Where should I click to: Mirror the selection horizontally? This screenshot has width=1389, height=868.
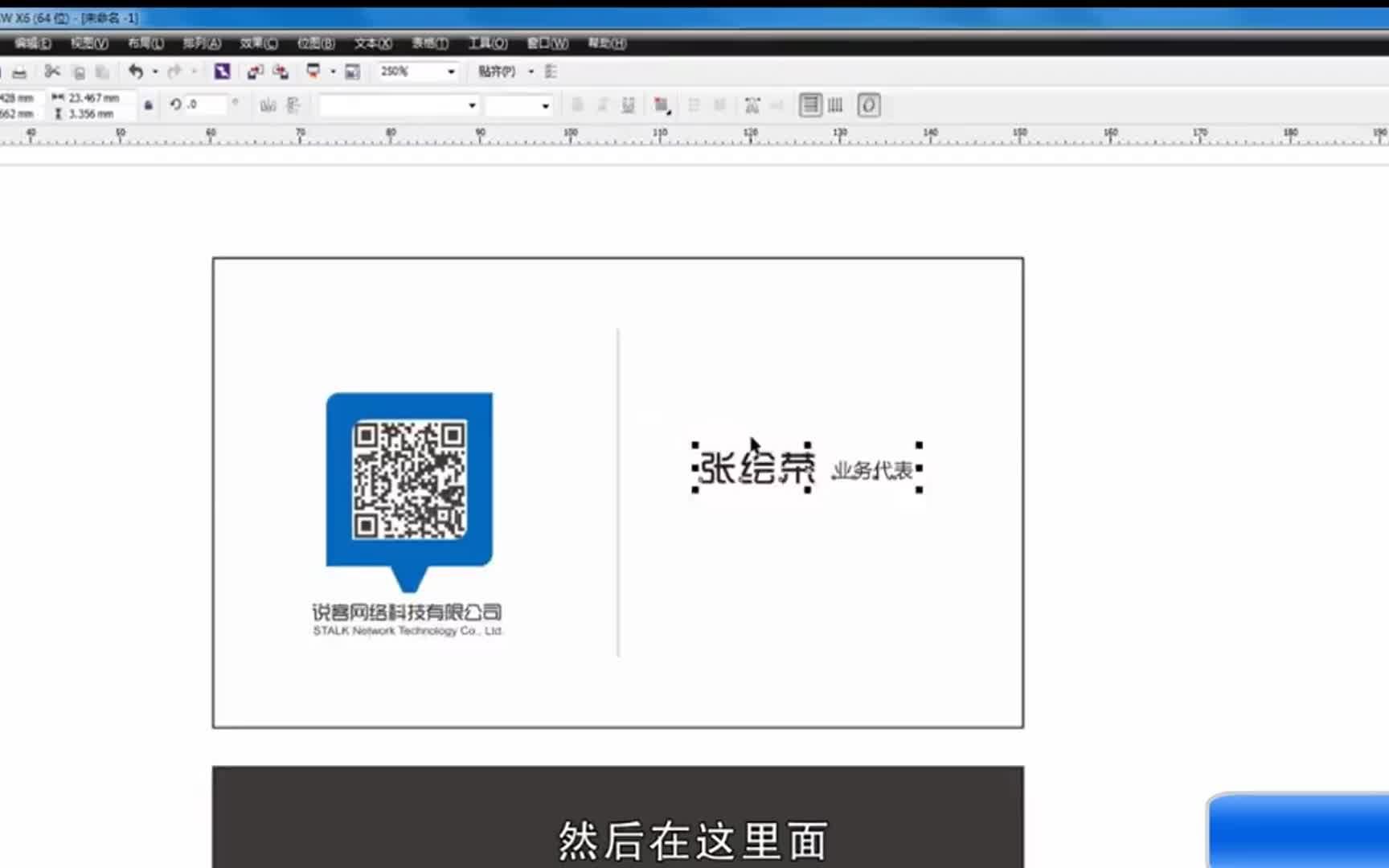click(x=268, y=105)
